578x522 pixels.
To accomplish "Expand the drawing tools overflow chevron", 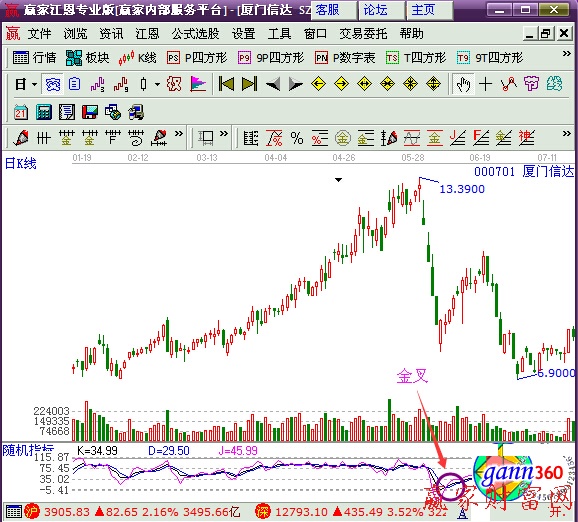I will click(x=179, y=133).
